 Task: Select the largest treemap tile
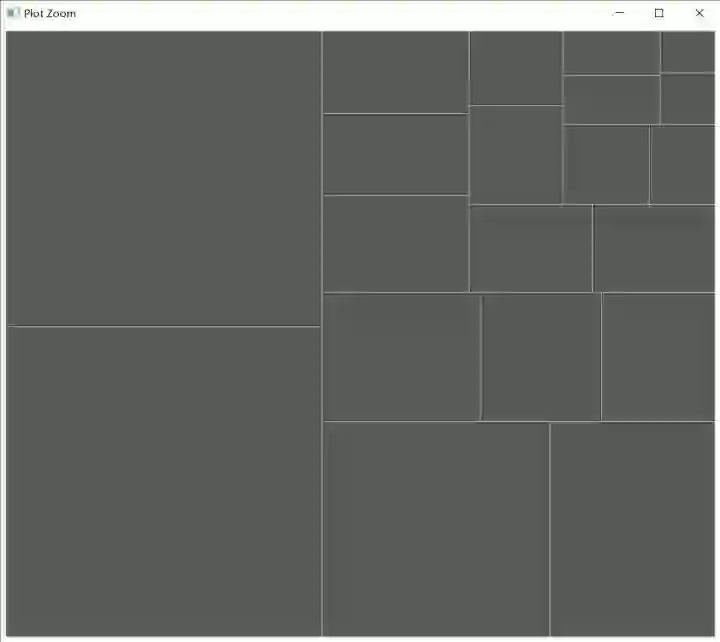pos(164,481)
